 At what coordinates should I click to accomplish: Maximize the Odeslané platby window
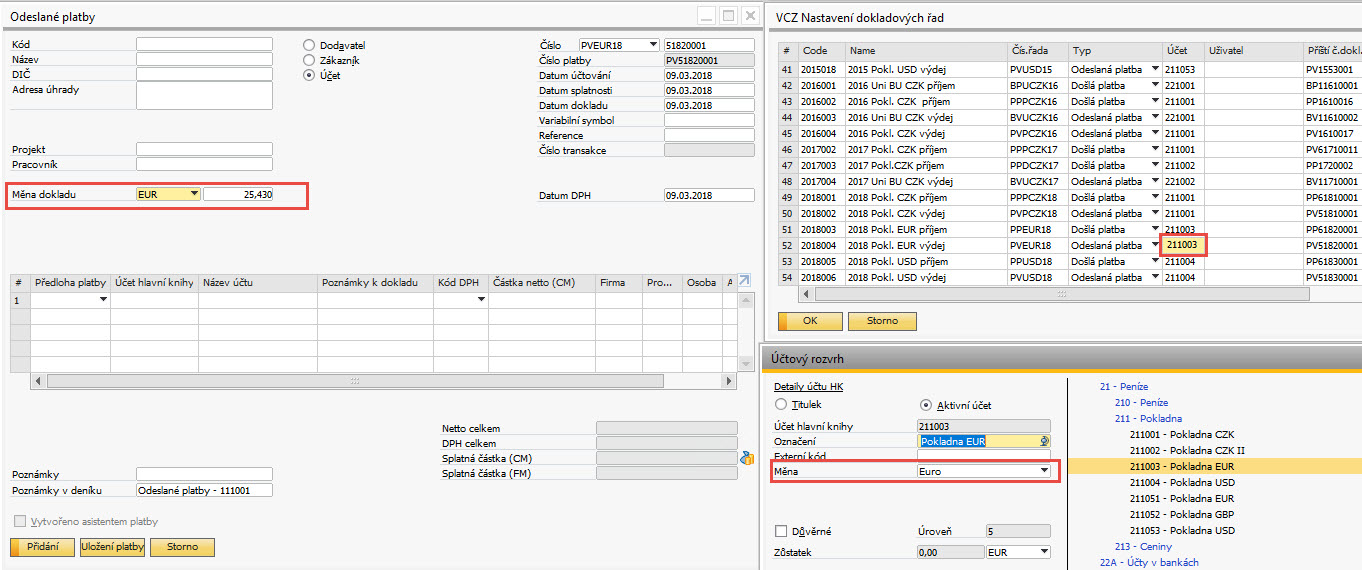coord(728,16)
